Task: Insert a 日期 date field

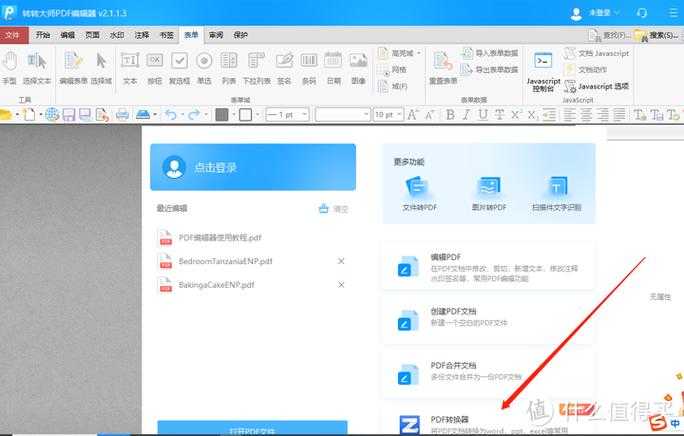Action: (333, 66)
